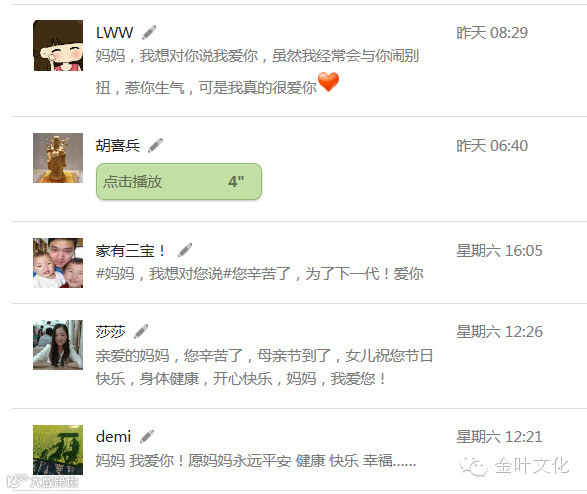Open 家有三宝's family photo avatar

pos(58,263)
